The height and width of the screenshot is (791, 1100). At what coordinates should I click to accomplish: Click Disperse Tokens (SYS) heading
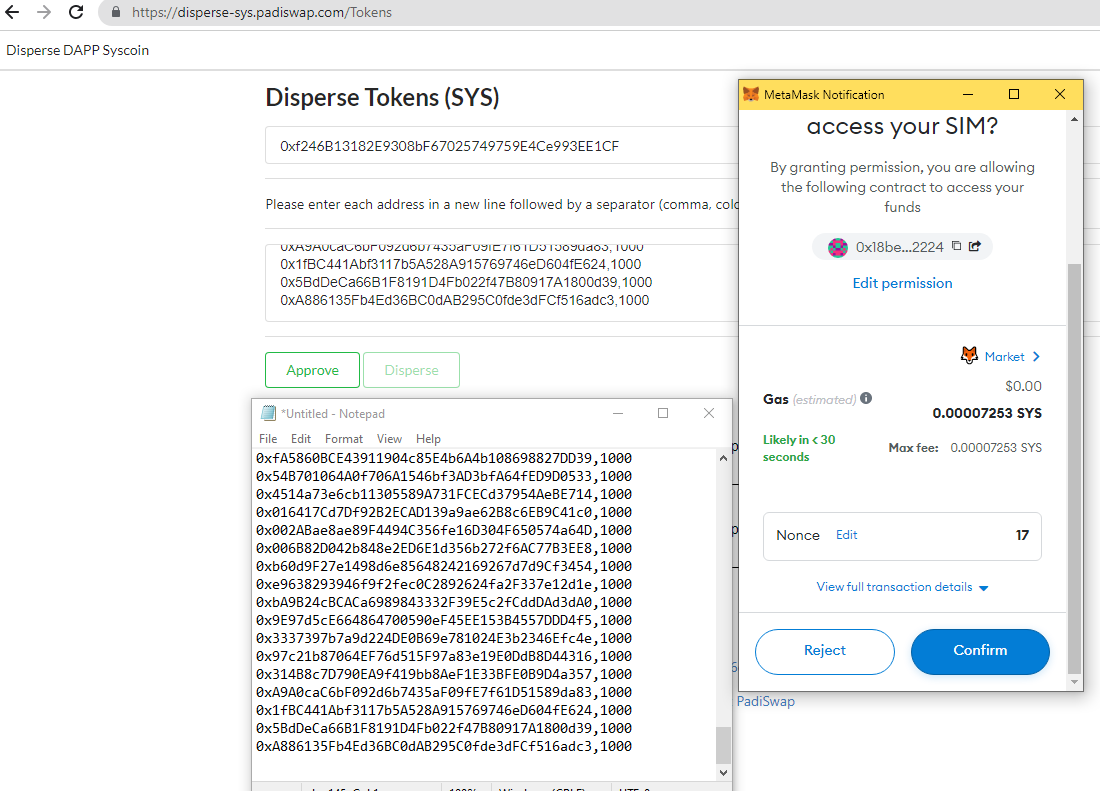(x=382, y=97)
